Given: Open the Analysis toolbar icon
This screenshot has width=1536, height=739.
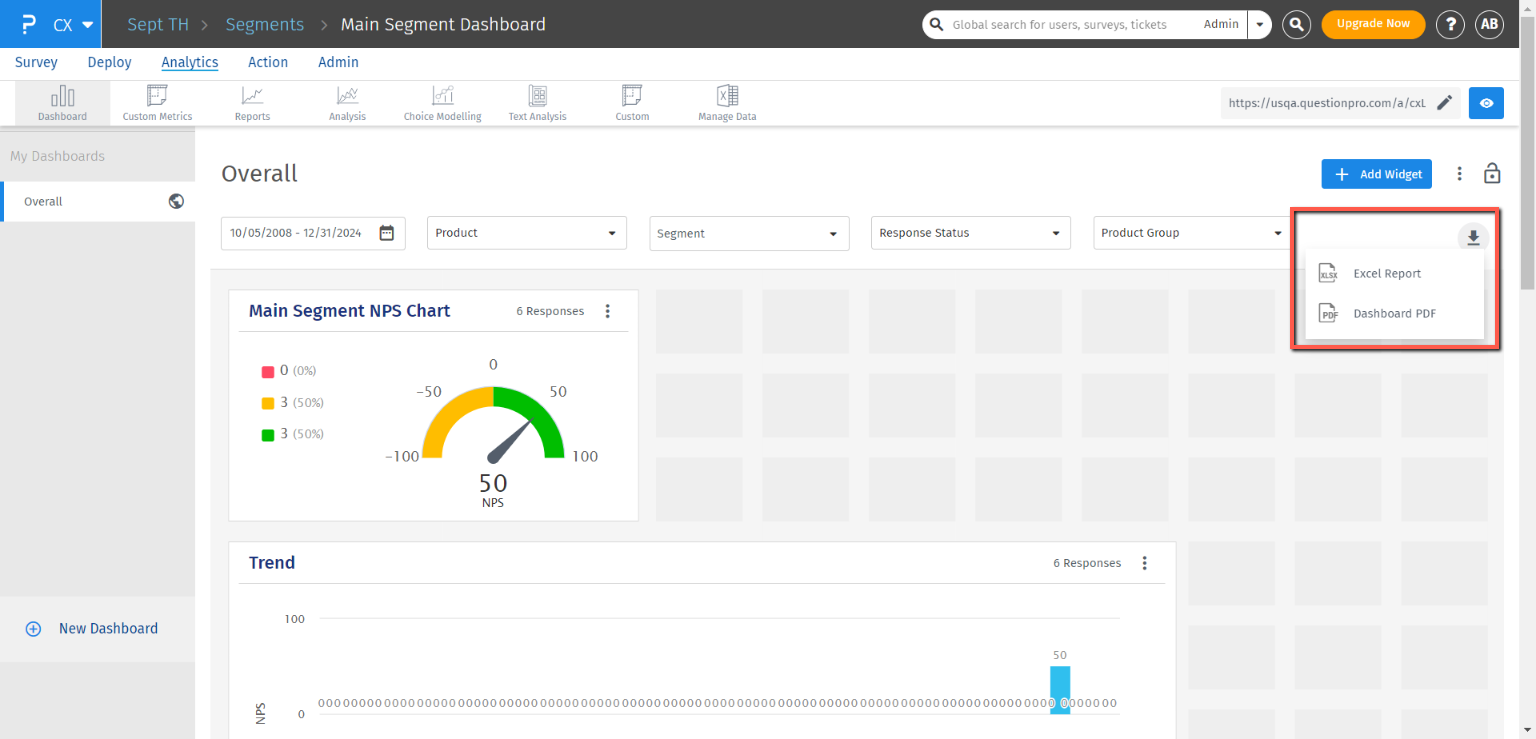Looking at the screenshot, I should tap(347, 103).
